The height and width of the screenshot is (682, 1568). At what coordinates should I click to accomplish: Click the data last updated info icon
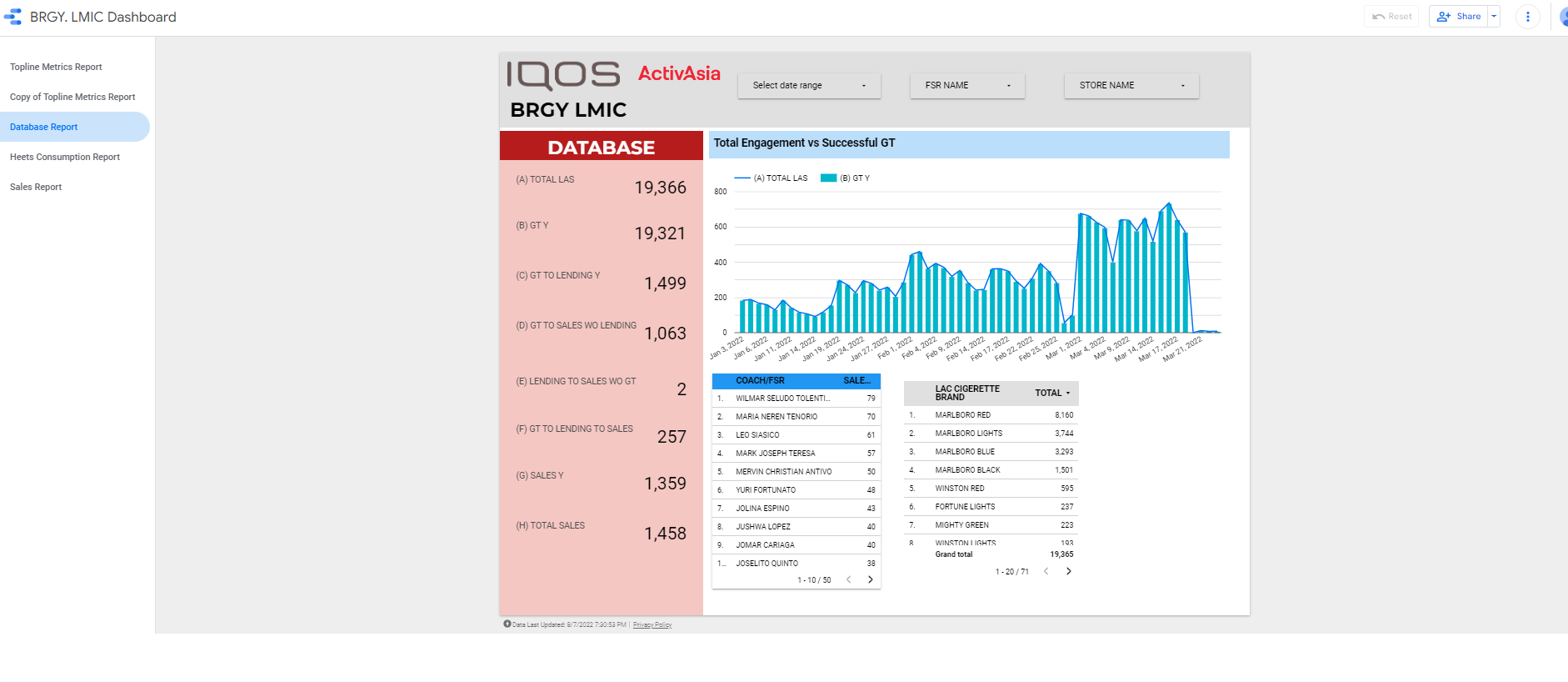[x=507, y=624]
